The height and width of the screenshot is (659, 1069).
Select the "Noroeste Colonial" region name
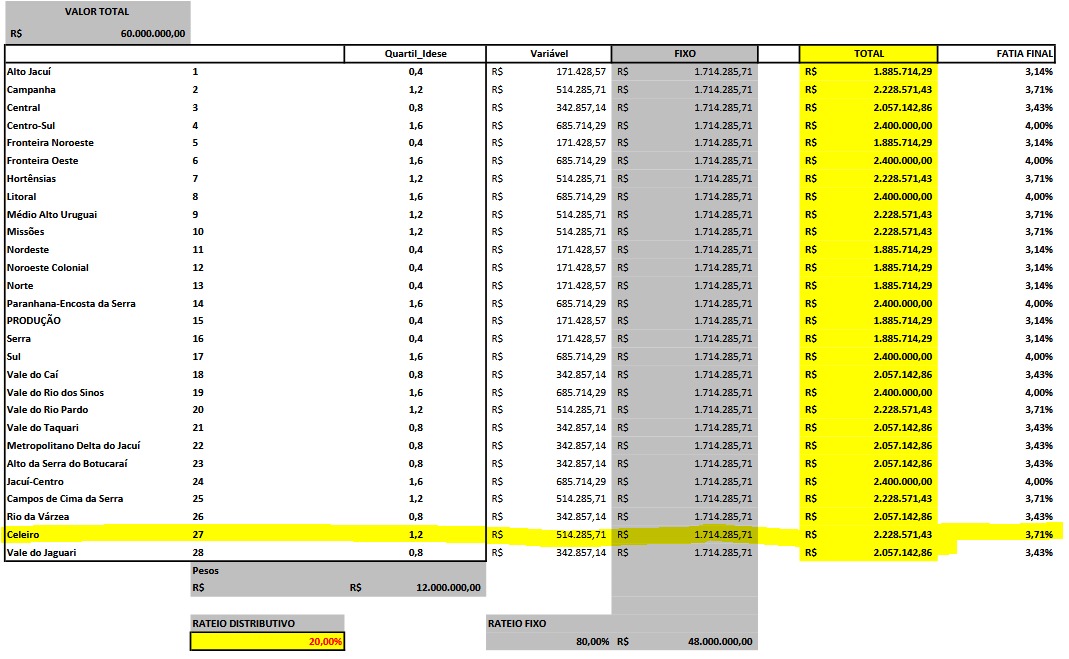tap(48, 268)
